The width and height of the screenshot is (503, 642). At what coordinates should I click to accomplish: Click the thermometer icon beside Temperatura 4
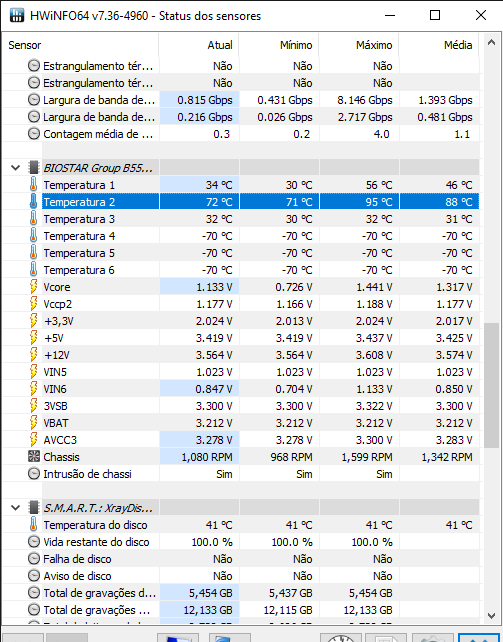tap(34, 236)
